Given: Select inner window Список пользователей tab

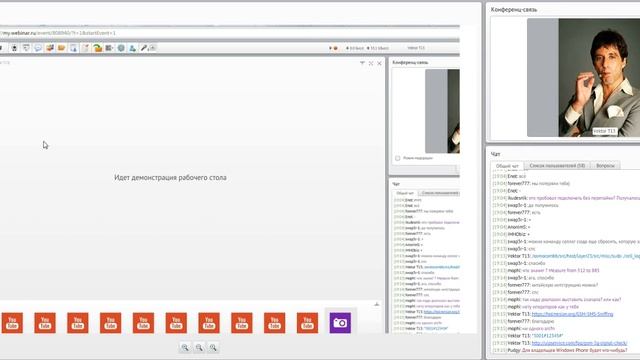Looking at the screenshot, I should [439, 193].
